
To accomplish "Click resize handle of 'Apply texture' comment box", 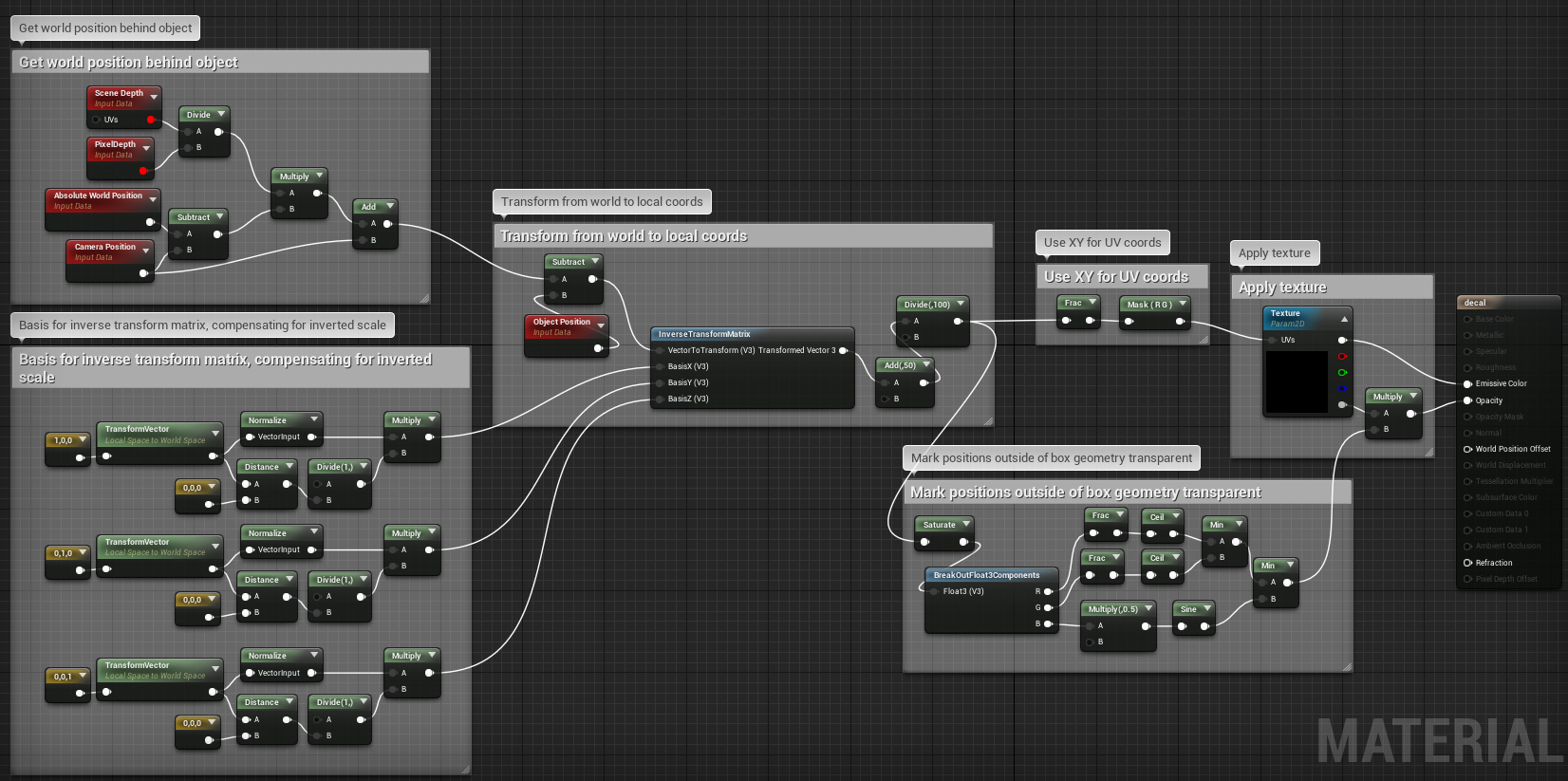I will click(x=1428, y=453).
